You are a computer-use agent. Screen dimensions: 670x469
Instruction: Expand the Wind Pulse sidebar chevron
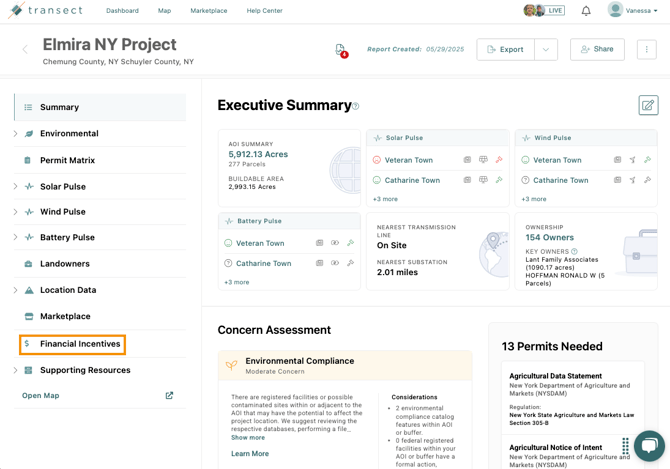click(15, 211)
